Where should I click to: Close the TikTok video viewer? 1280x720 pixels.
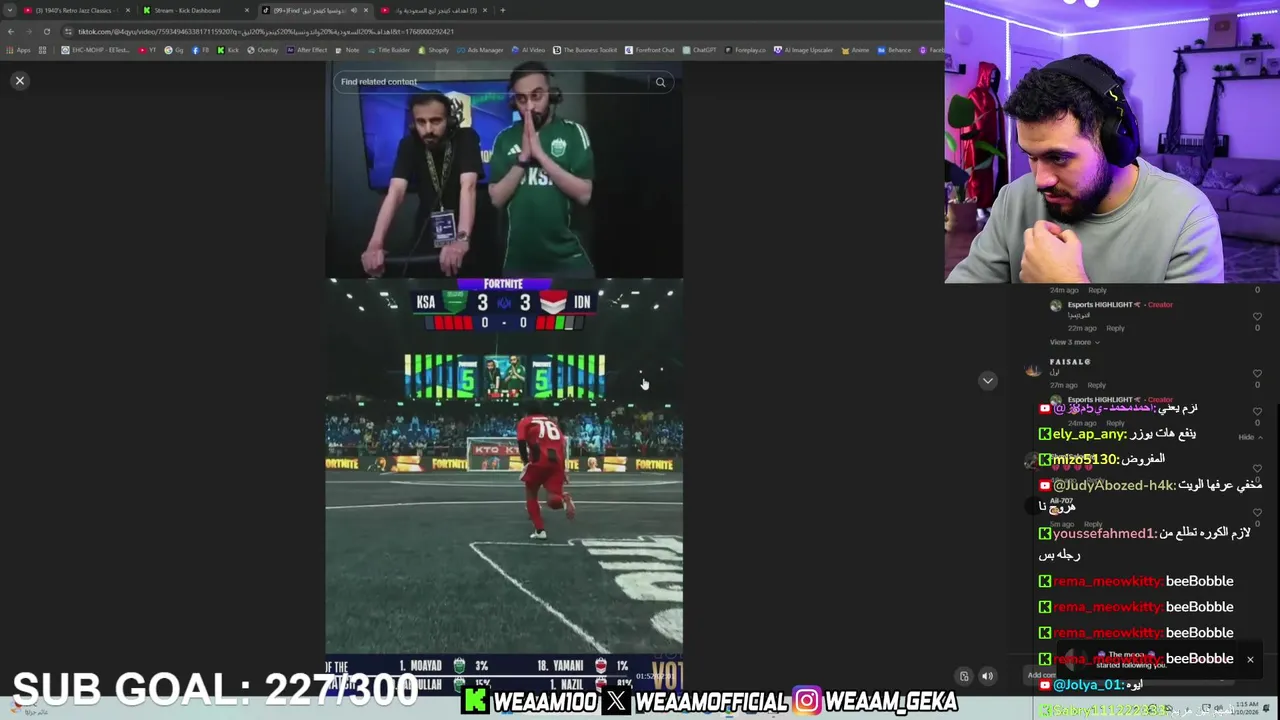click(x=19, y=80)
